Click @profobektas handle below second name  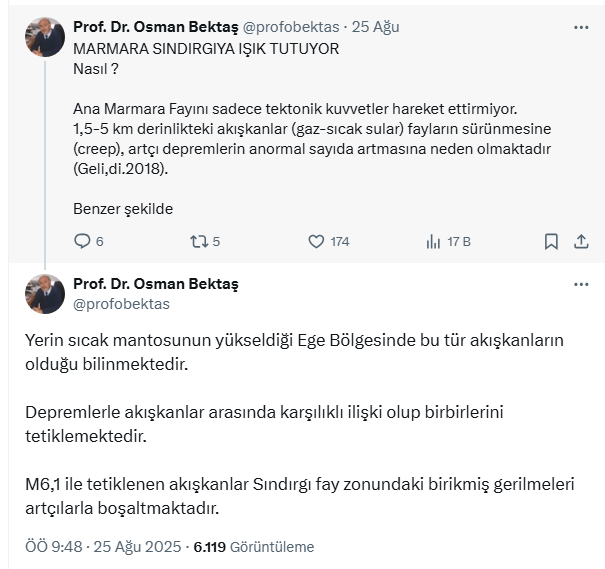coord(122,303)
